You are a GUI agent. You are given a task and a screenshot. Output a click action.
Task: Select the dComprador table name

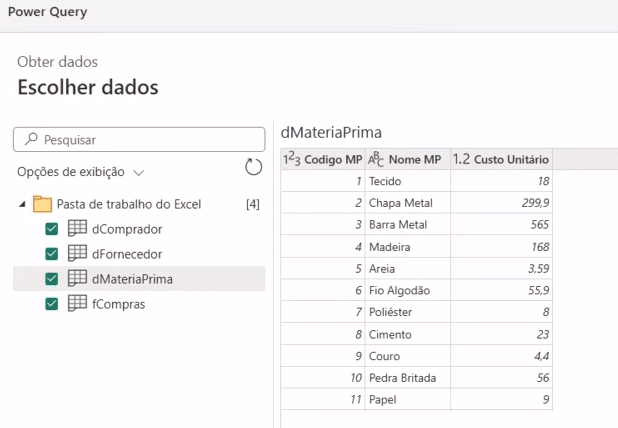pyautogui.click(x=127, y=229)
